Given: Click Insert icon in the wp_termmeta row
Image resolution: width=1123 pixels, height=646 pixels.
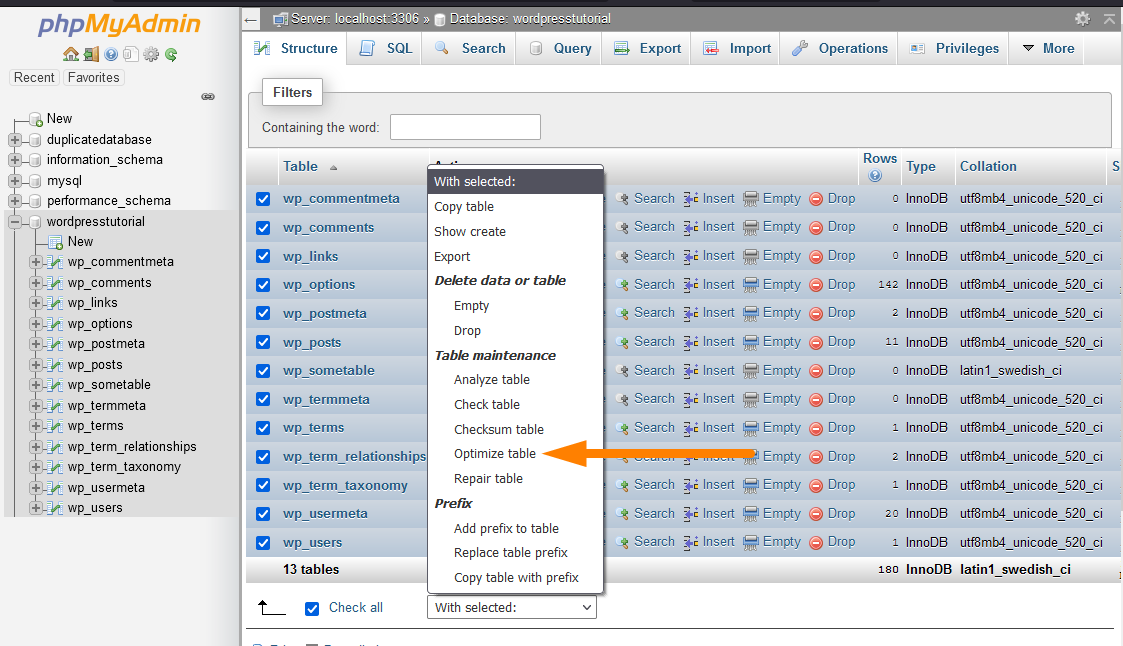Looking at the screenshot, I should (x=690, y=400).
